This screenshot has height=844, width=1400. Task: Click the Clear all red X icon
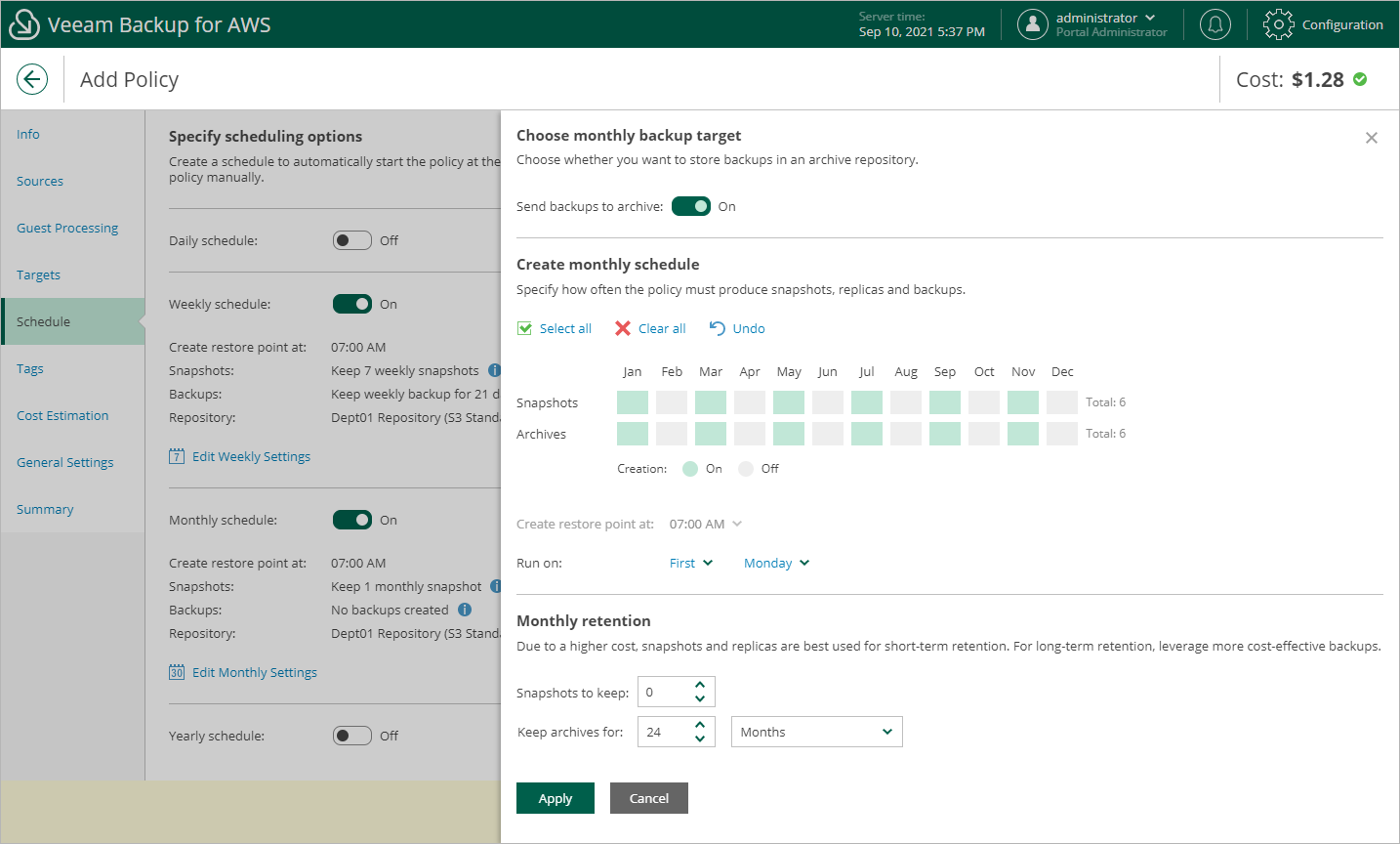pyautogui.click(x=623, y=328)
